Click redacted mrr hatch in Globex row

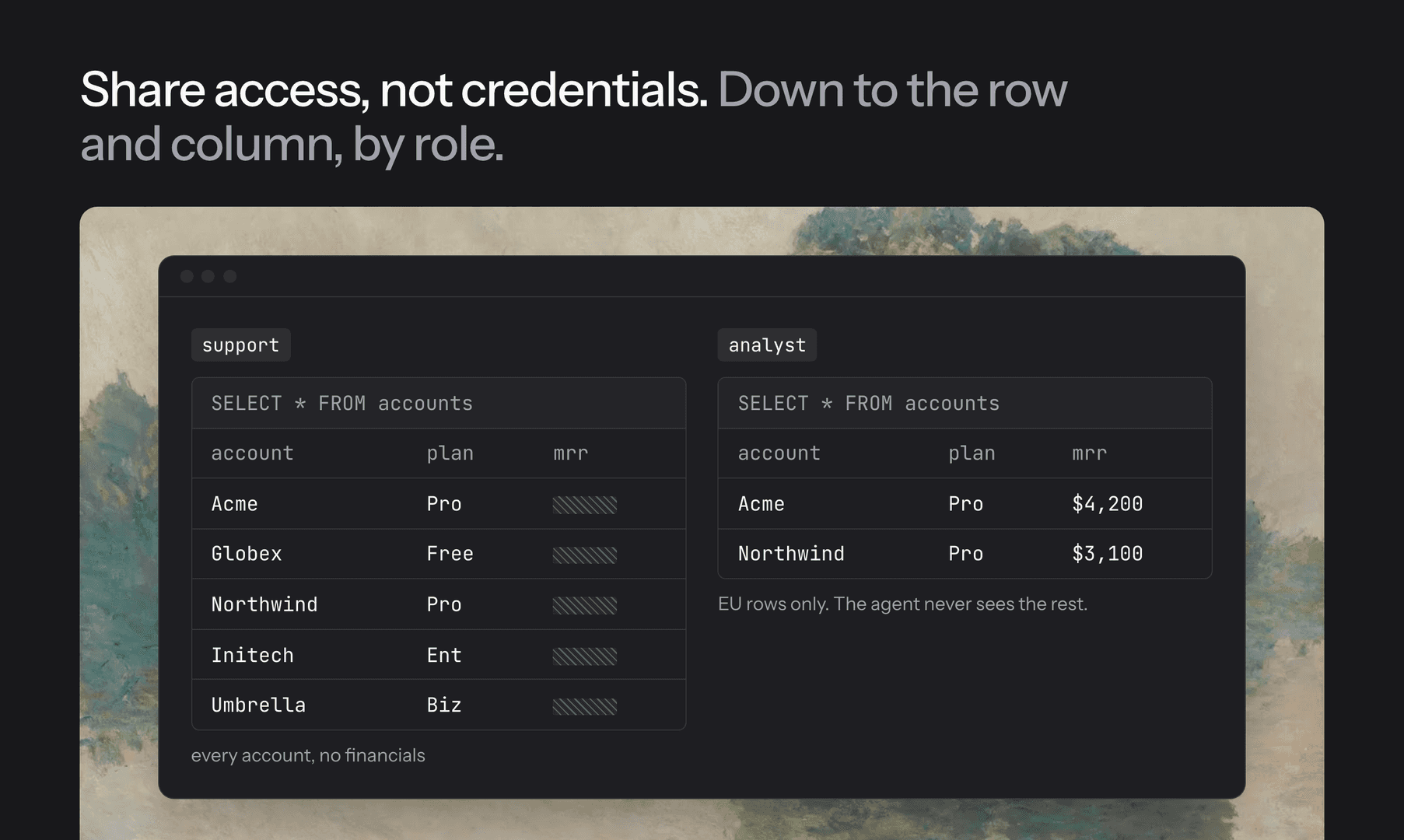(x=585, y=555)
